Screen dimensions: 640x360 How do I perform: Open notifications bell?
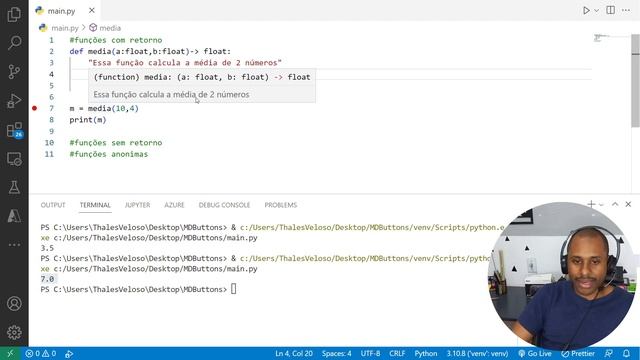[627, 353]
